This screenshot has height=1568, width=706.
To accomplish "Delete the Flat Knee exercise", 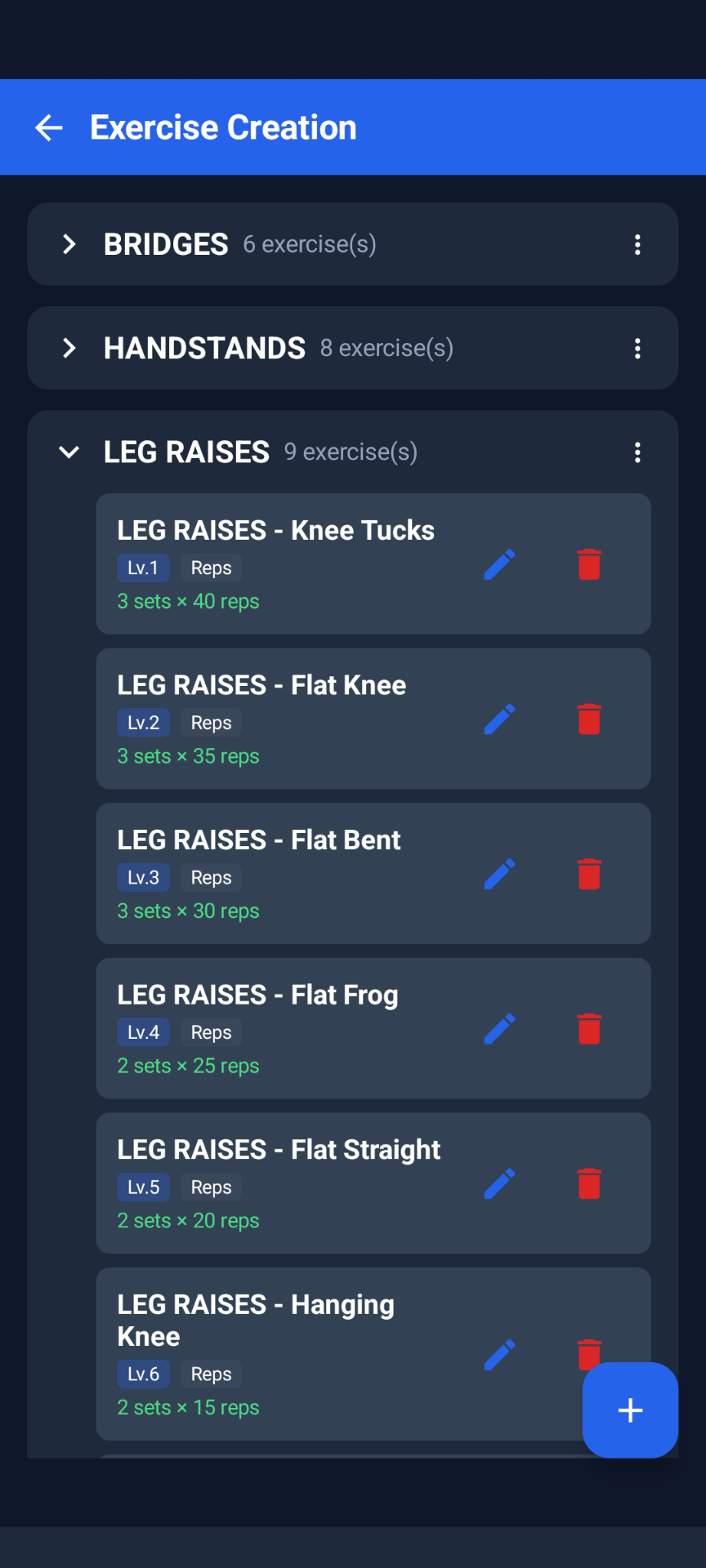I will 589,719.
